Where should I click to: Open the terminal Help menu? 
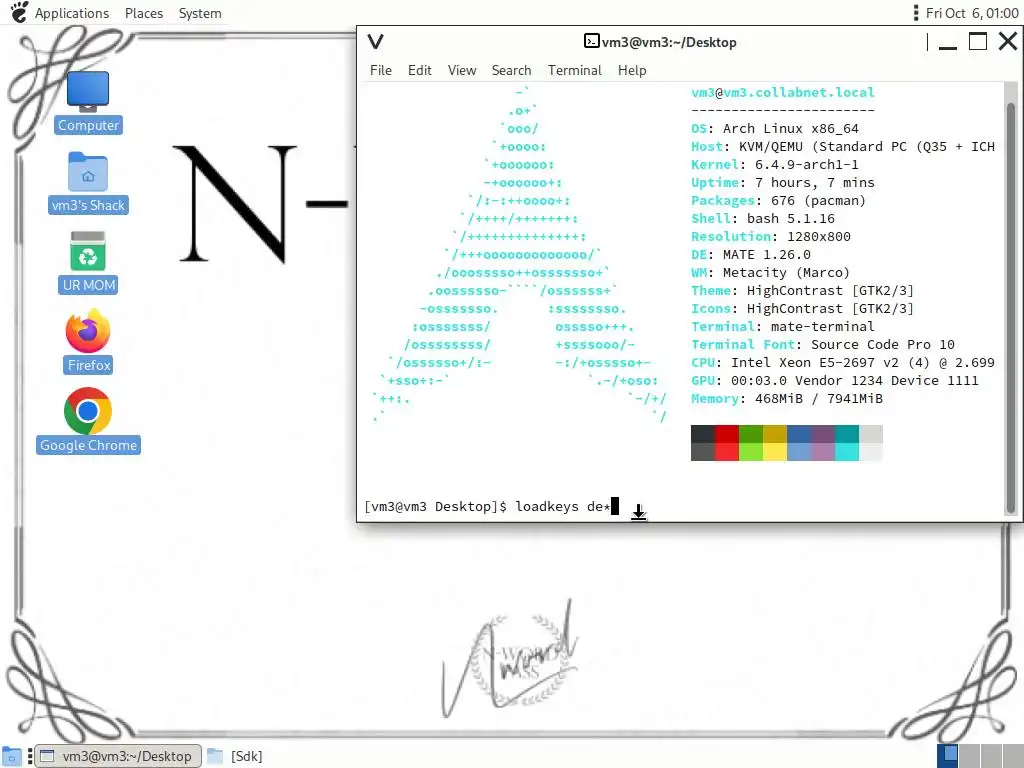click(x=632, y=70)
